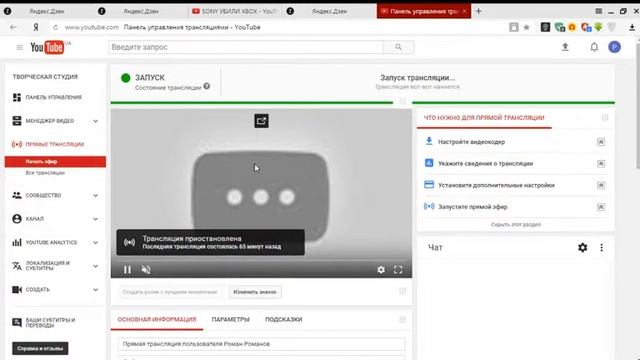Unmute the stream preview player
This screenshot has width=640, height=360.
[x=146, y=270]
